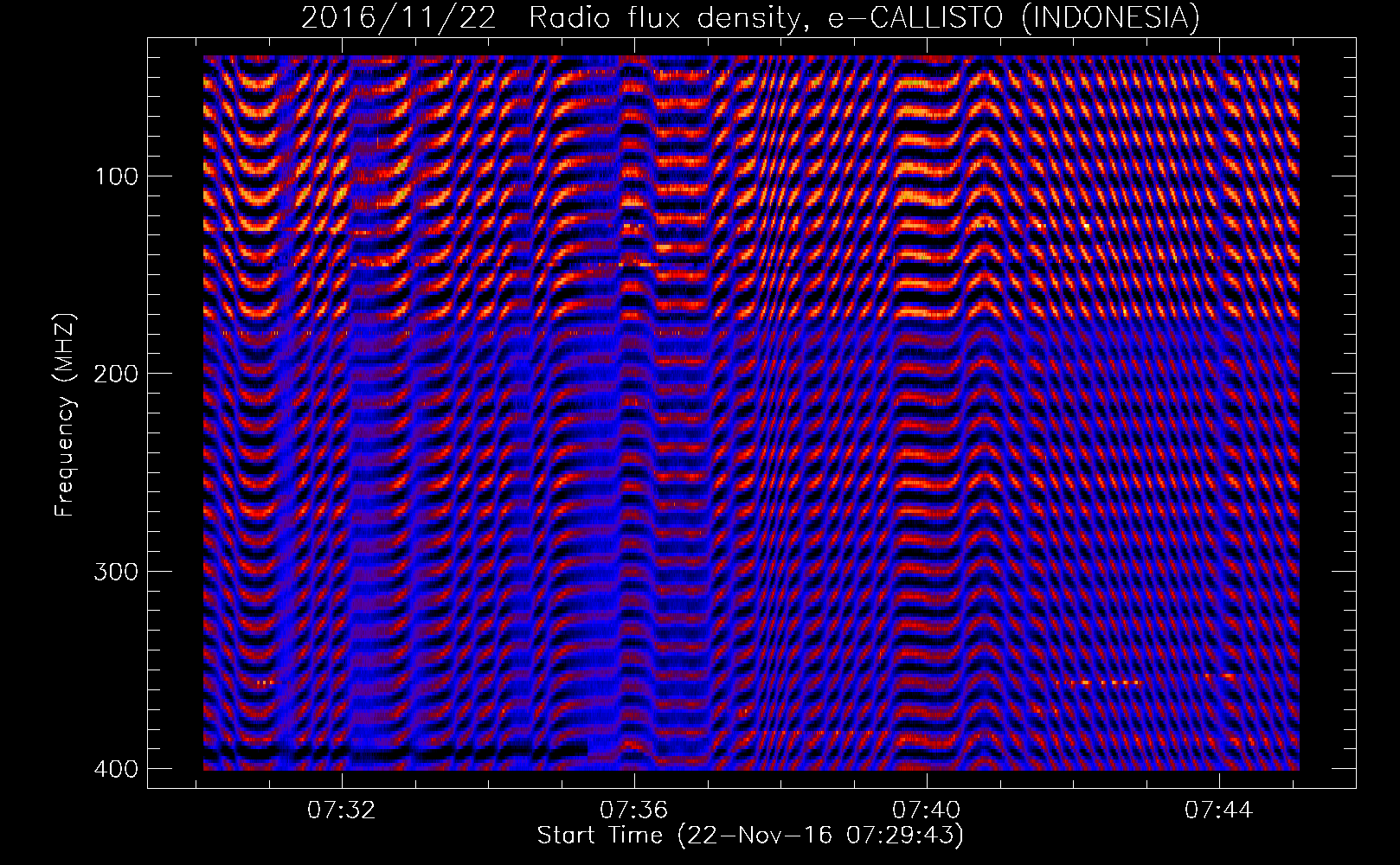
Task: Click the 200 frequency tick label
Action: pos(115,374)
